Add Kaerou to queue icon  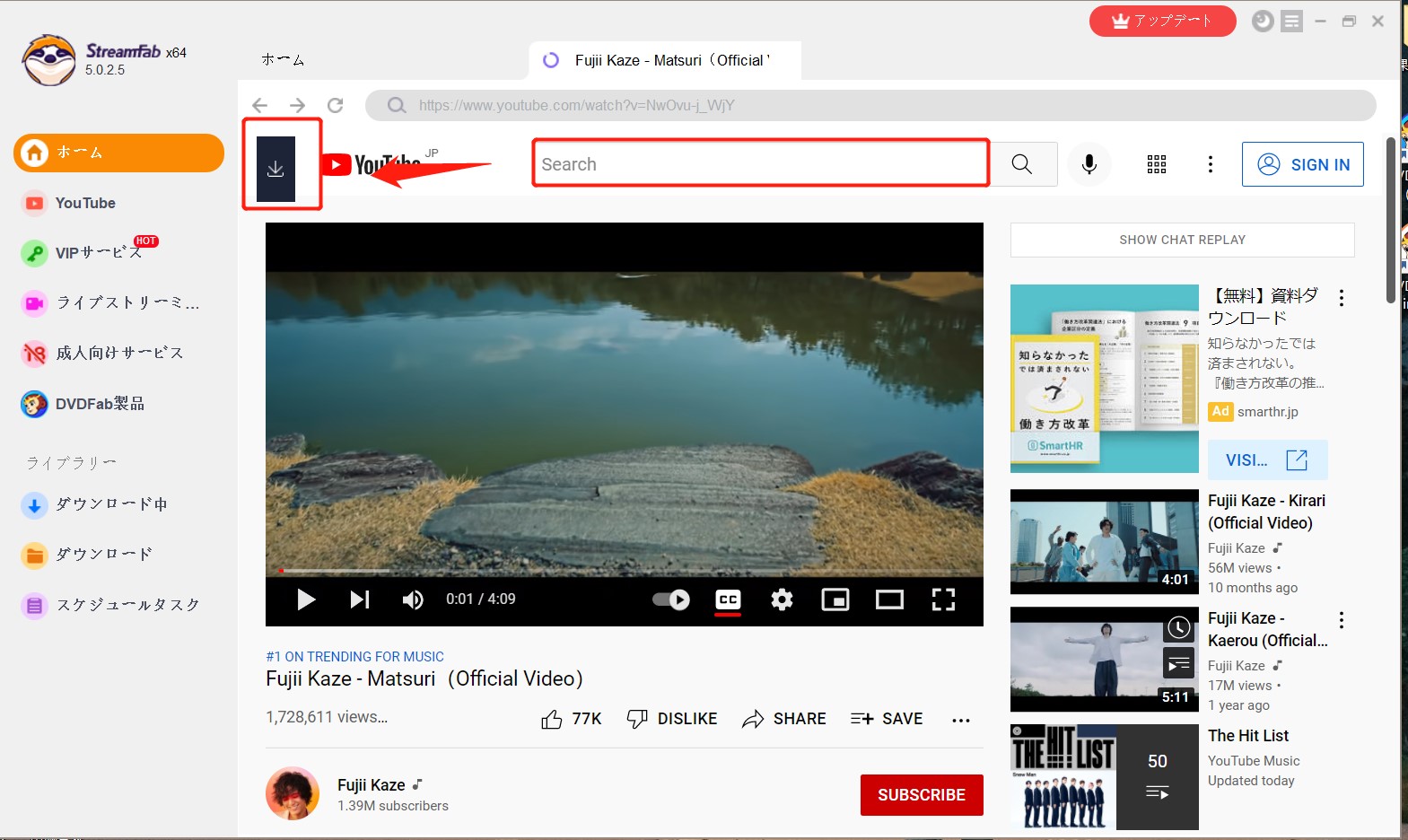pyautogui.click(x=1179, y=663)
